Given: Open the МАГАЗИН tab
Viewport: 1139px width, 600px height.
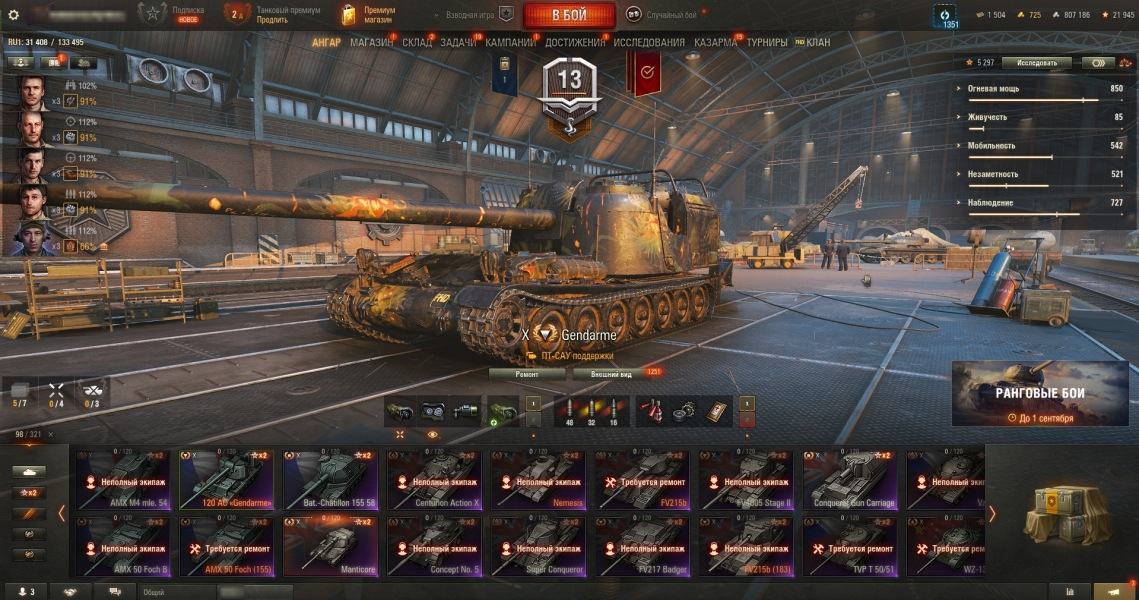Looking at the screenshot, I should point(371,42).
